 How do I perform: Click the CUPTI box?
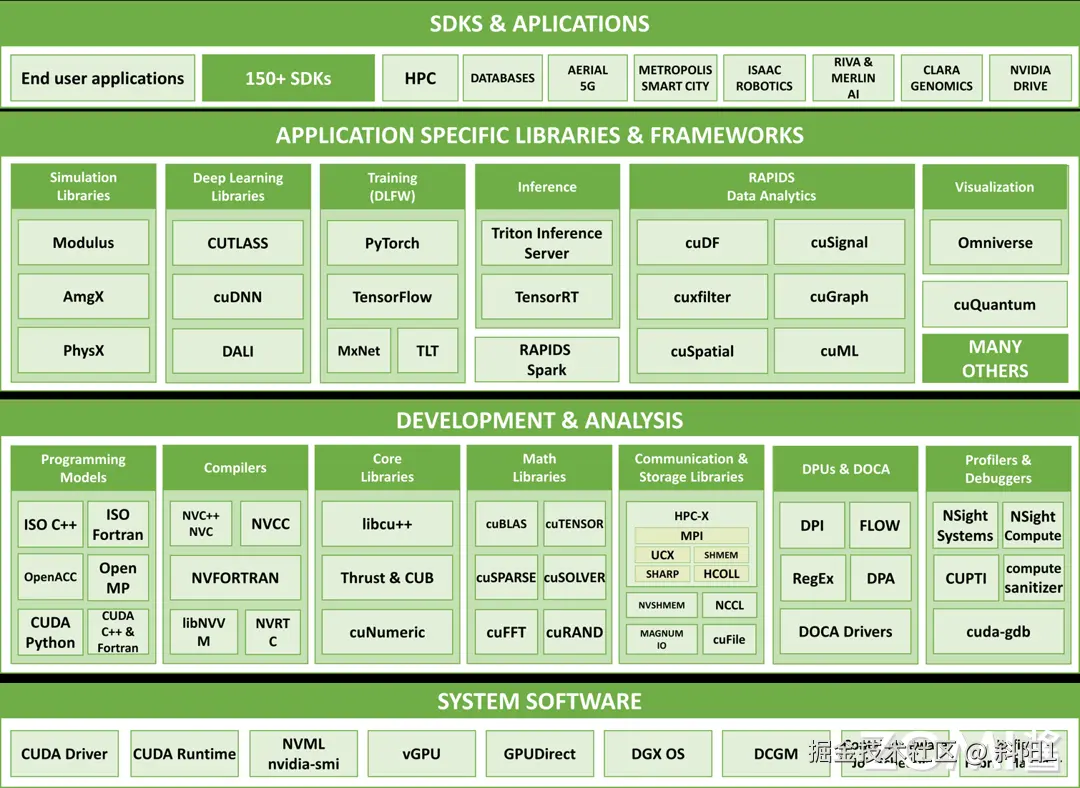click(966, 578)
